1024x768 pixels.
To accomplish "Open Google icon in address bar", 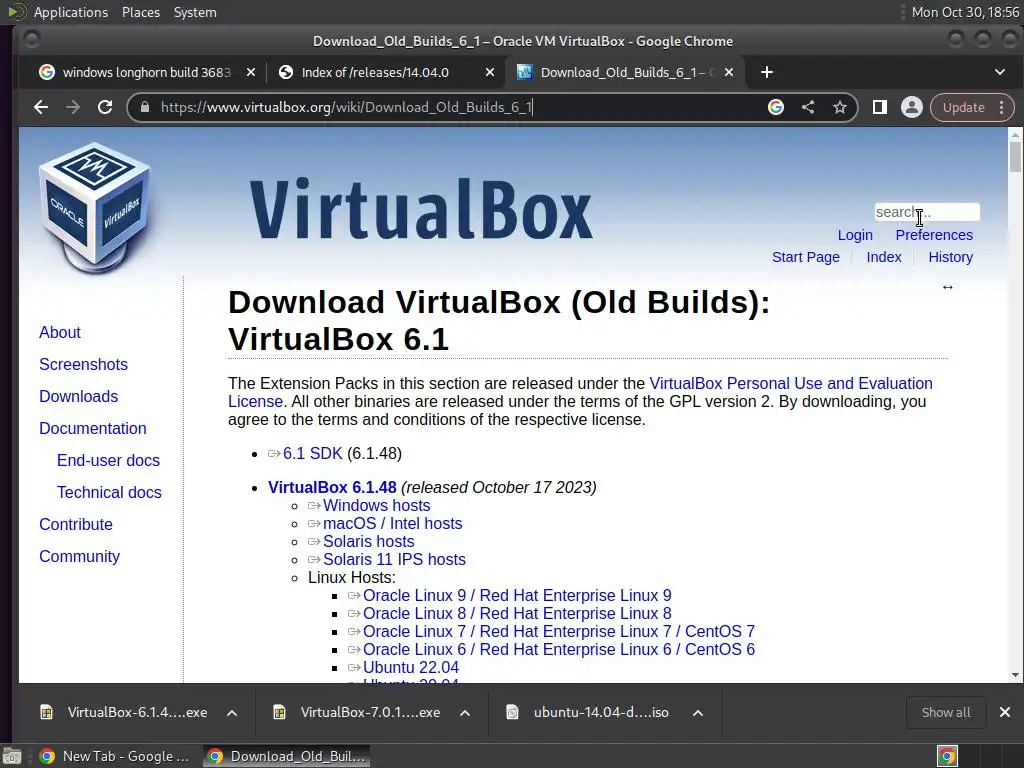I will click(776, 107).
